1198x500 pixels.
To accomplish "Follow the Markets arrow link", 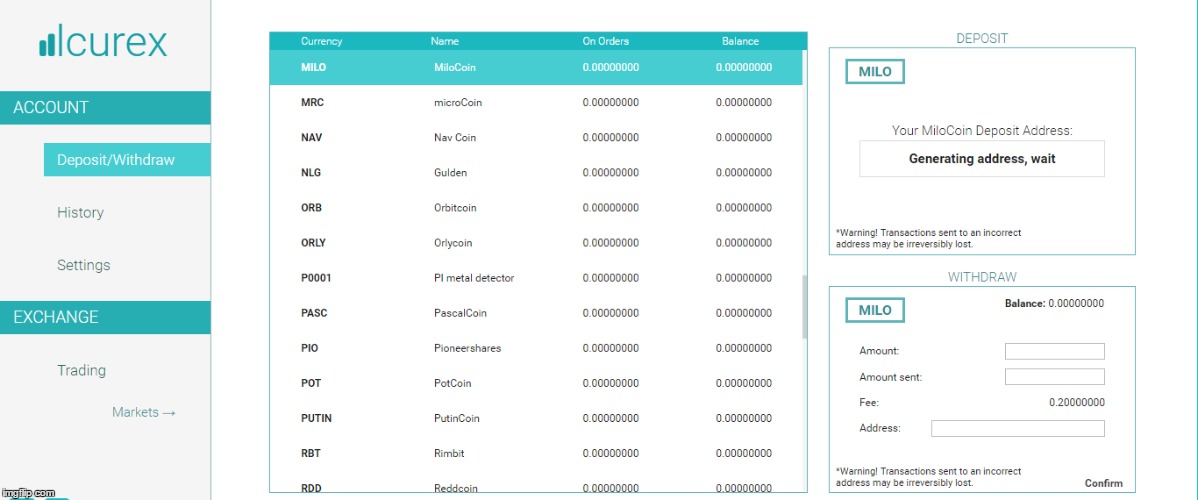I will coord(144,412).
